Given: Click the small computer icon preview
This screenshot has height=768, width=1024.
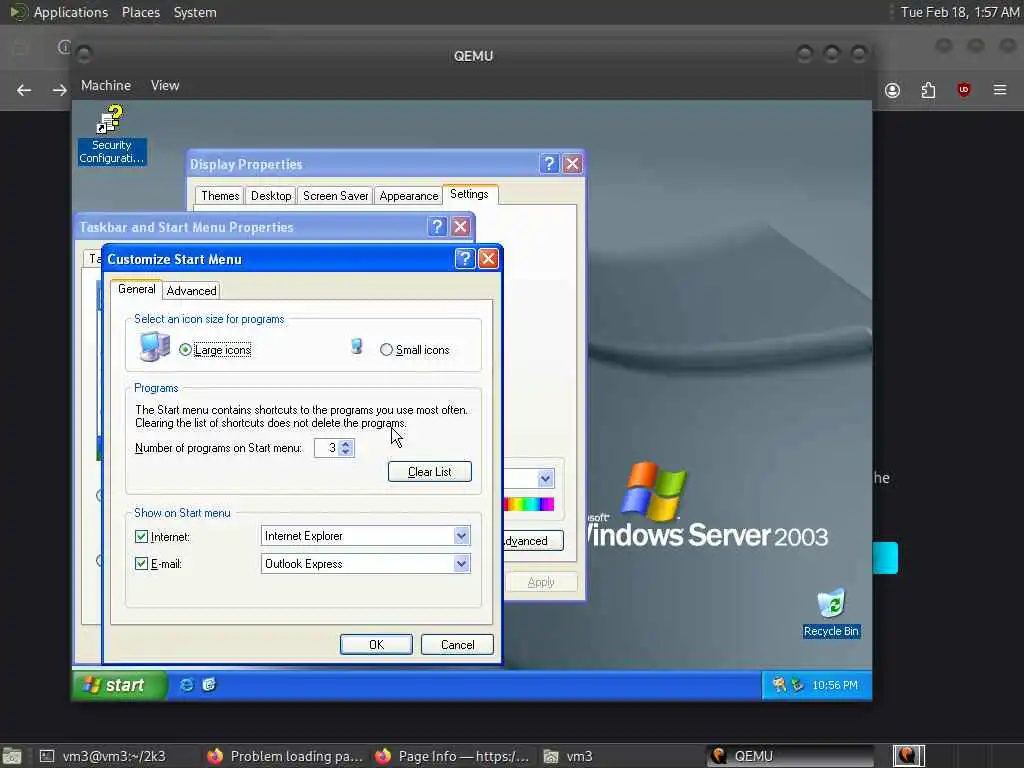Looking at the screenshot, I should (x=357, y=346).
